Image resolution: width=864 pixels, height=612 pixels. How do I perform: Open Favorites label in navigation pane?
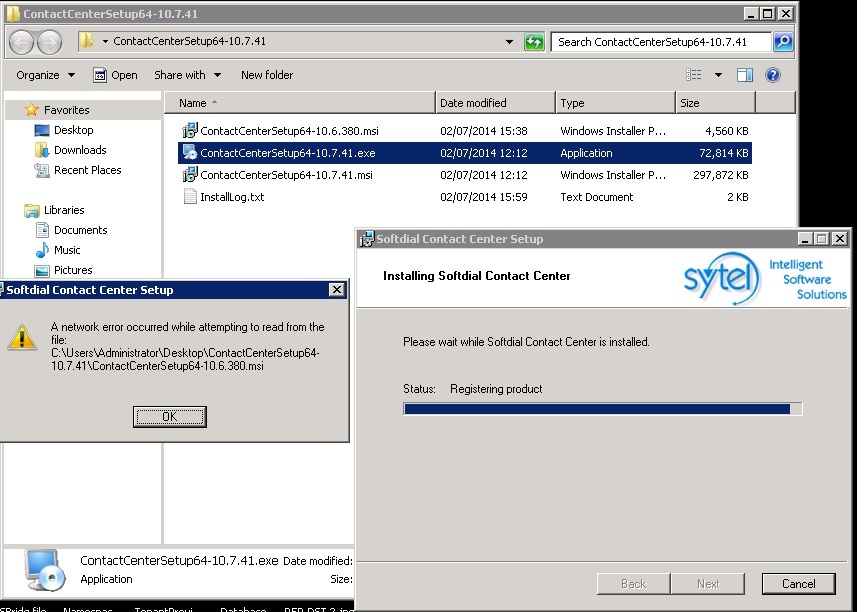click(67, 110)
